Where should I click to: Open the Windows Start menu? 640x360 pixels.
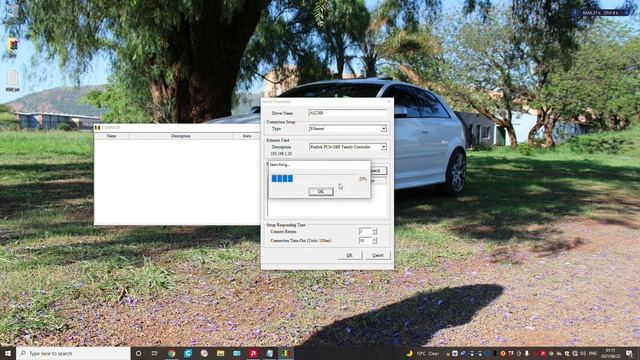click(8, 353)
